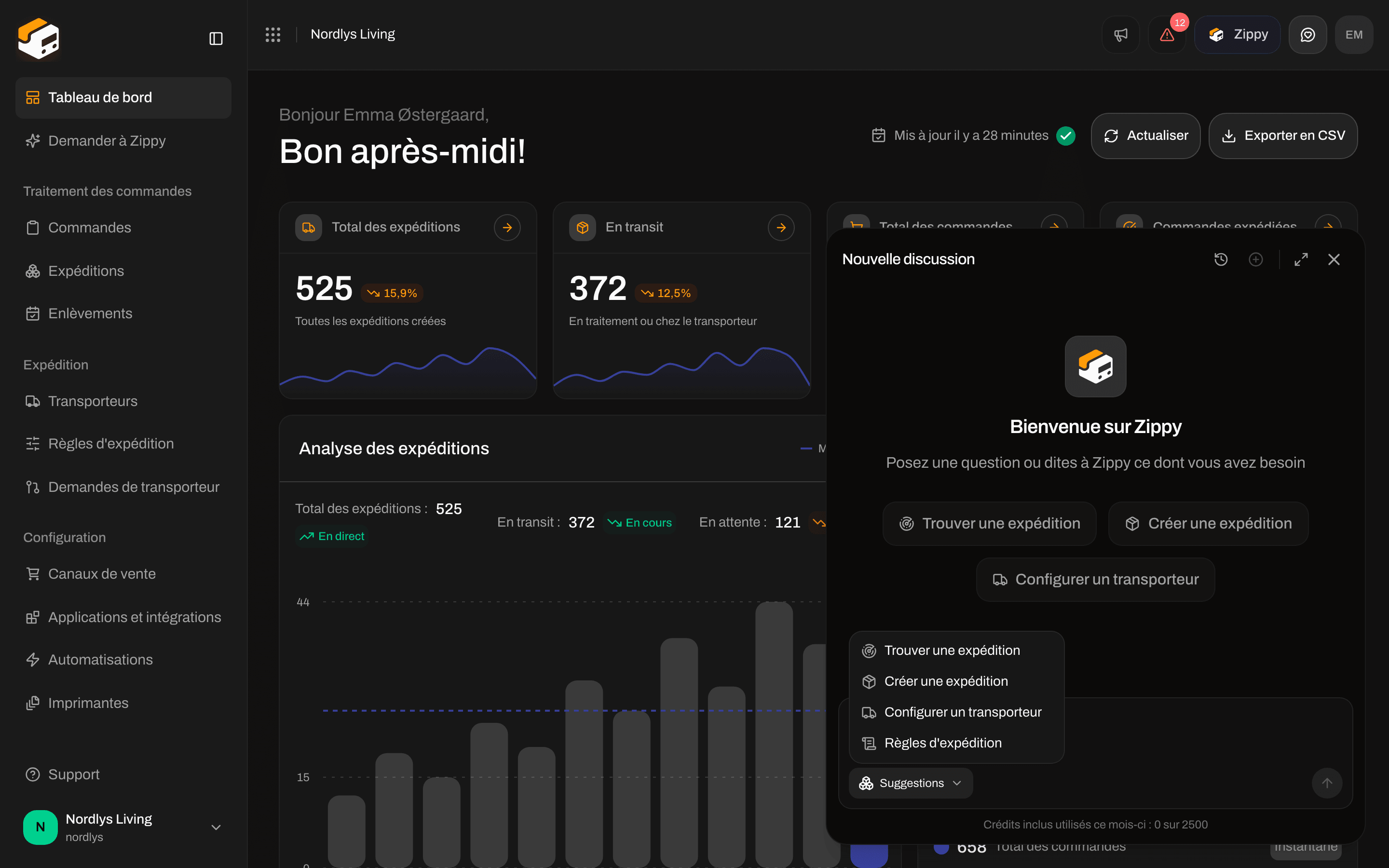Image resolution: width=1389 pixels, height=868 pixels.
Task: Select Règles d'expédition suggestion
Action: tap(956, 743)
